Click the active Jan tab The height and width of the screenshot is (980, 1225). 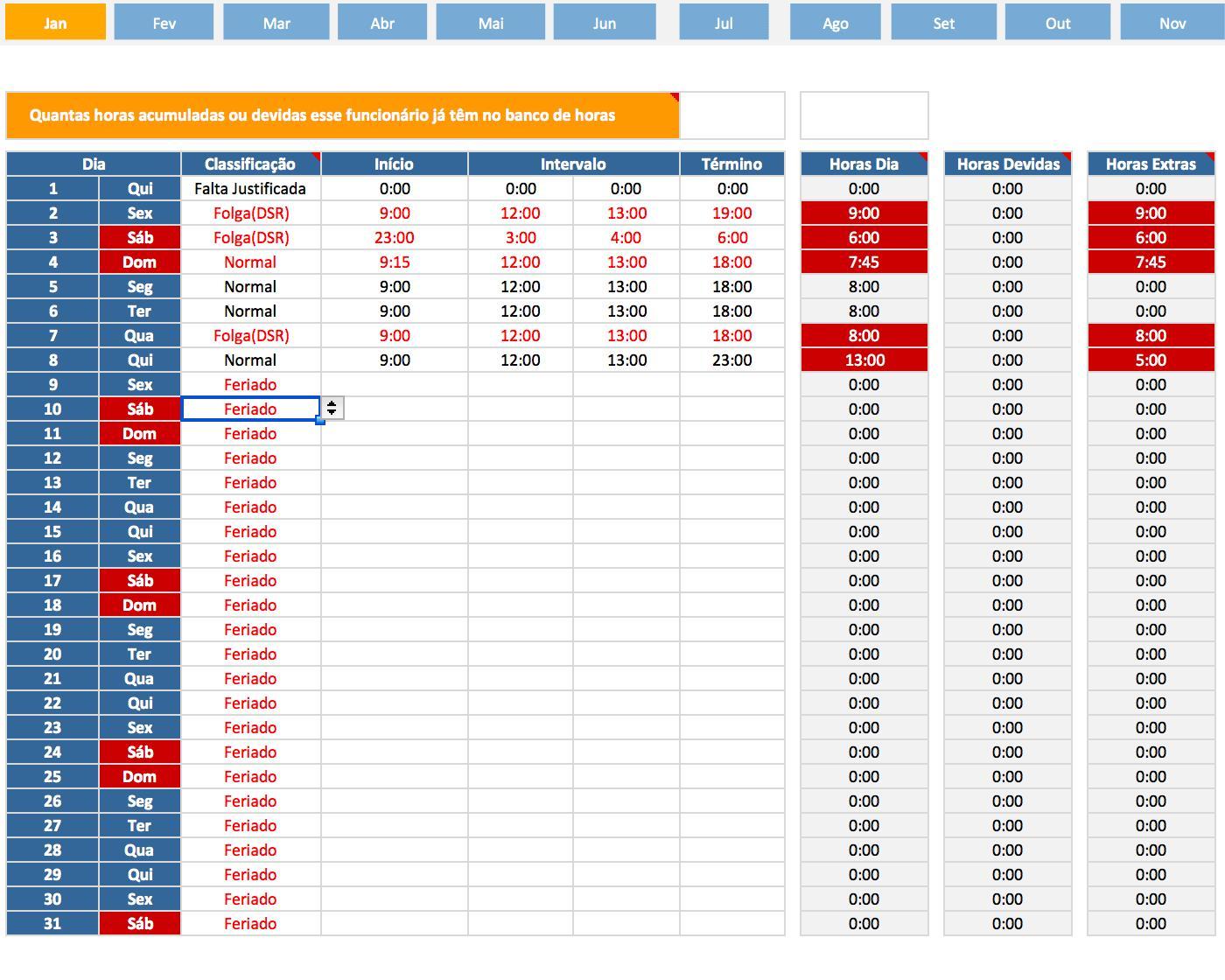[x=55, y=23]
